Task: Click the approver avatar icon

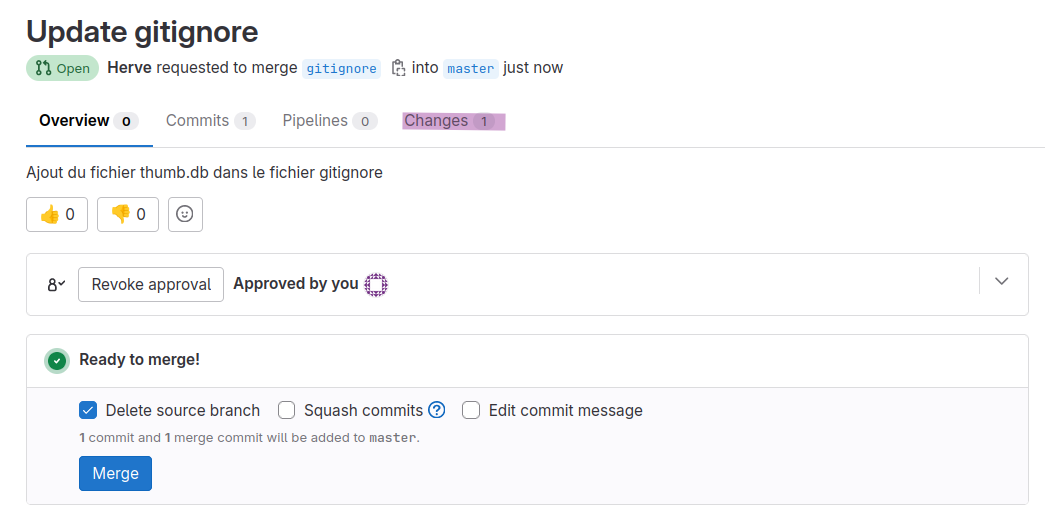Action: coord(376,285)
